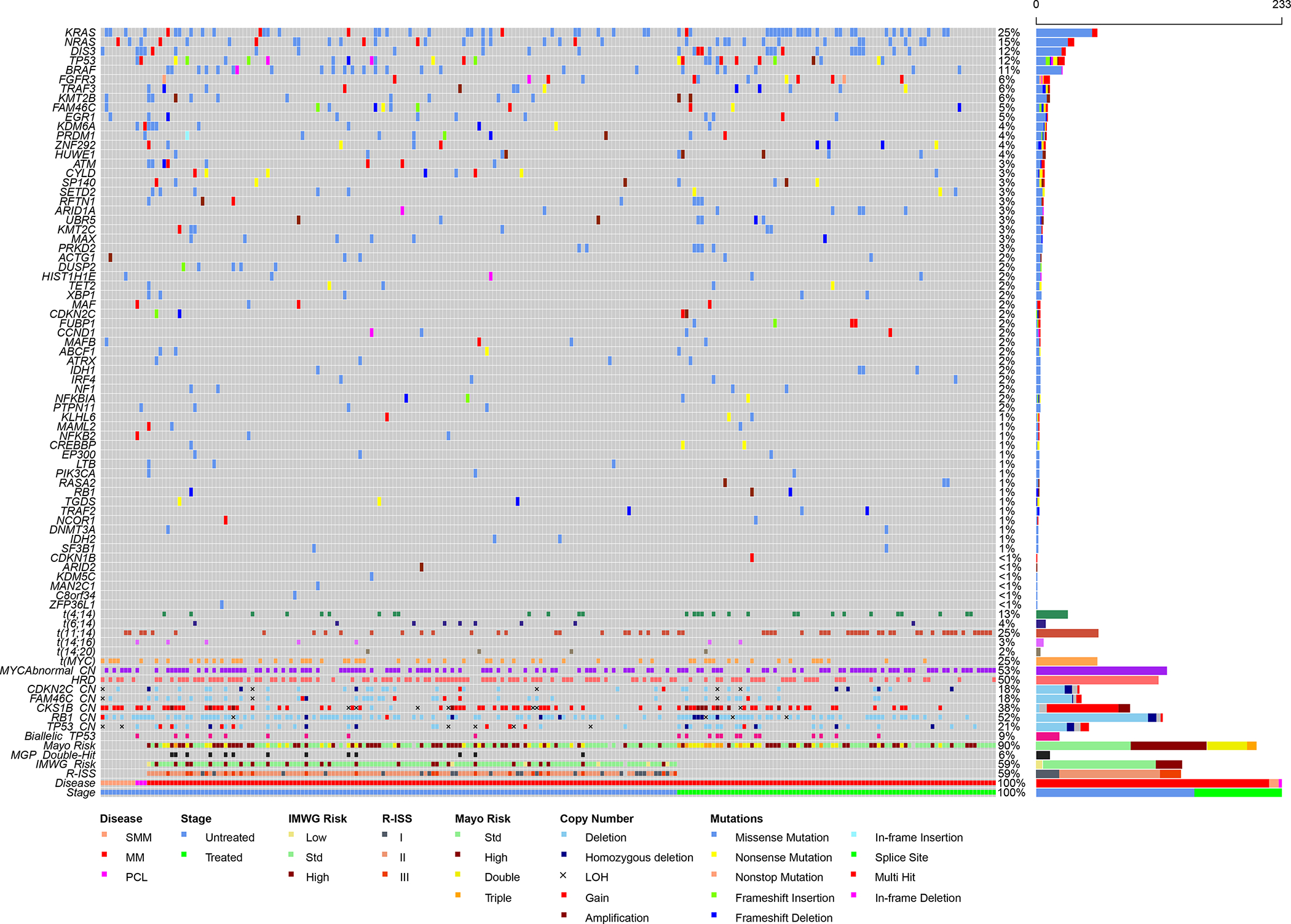Click the Mayo Risk 90% frequency value
The image size is (1291, 924).
[x=1009, y=746]
